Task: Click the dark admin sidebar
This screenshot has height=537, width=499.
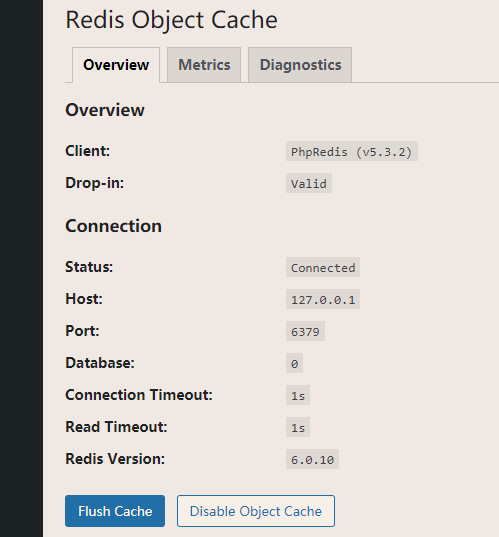Action: [x=21, y=268]
